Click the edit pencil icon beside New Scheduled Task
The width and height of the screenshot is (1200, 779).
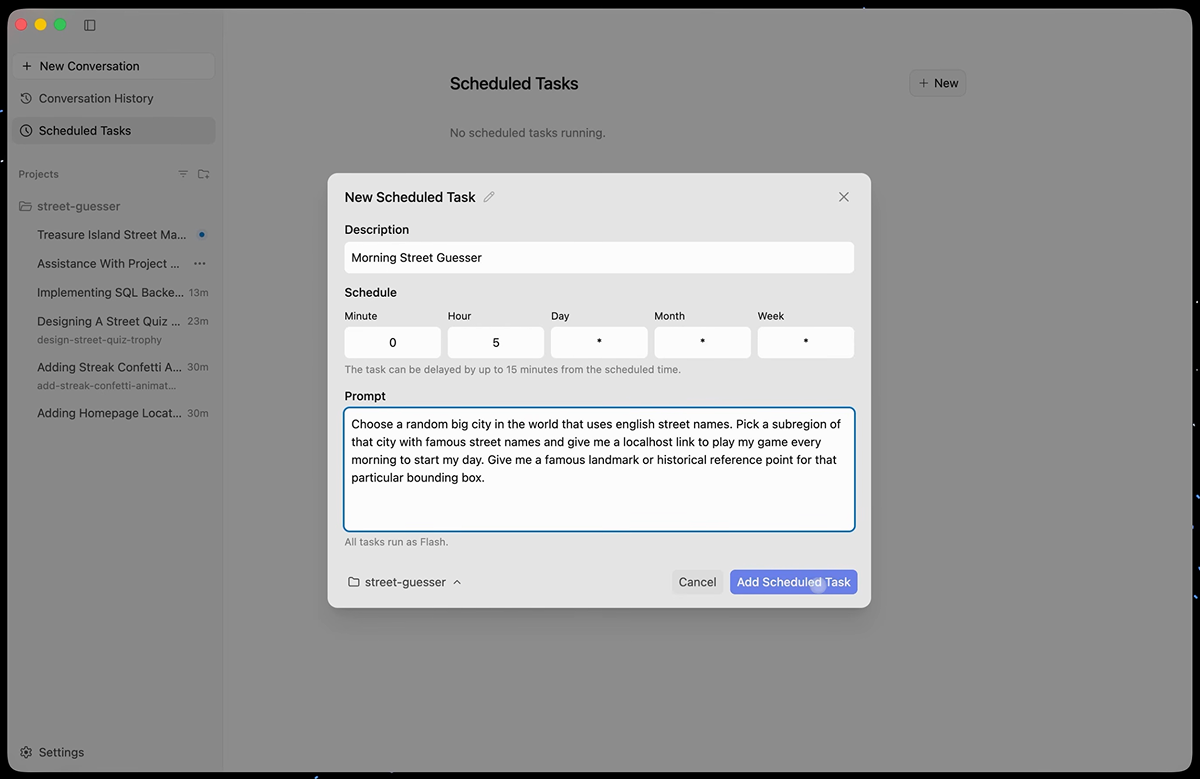[489, 197]
